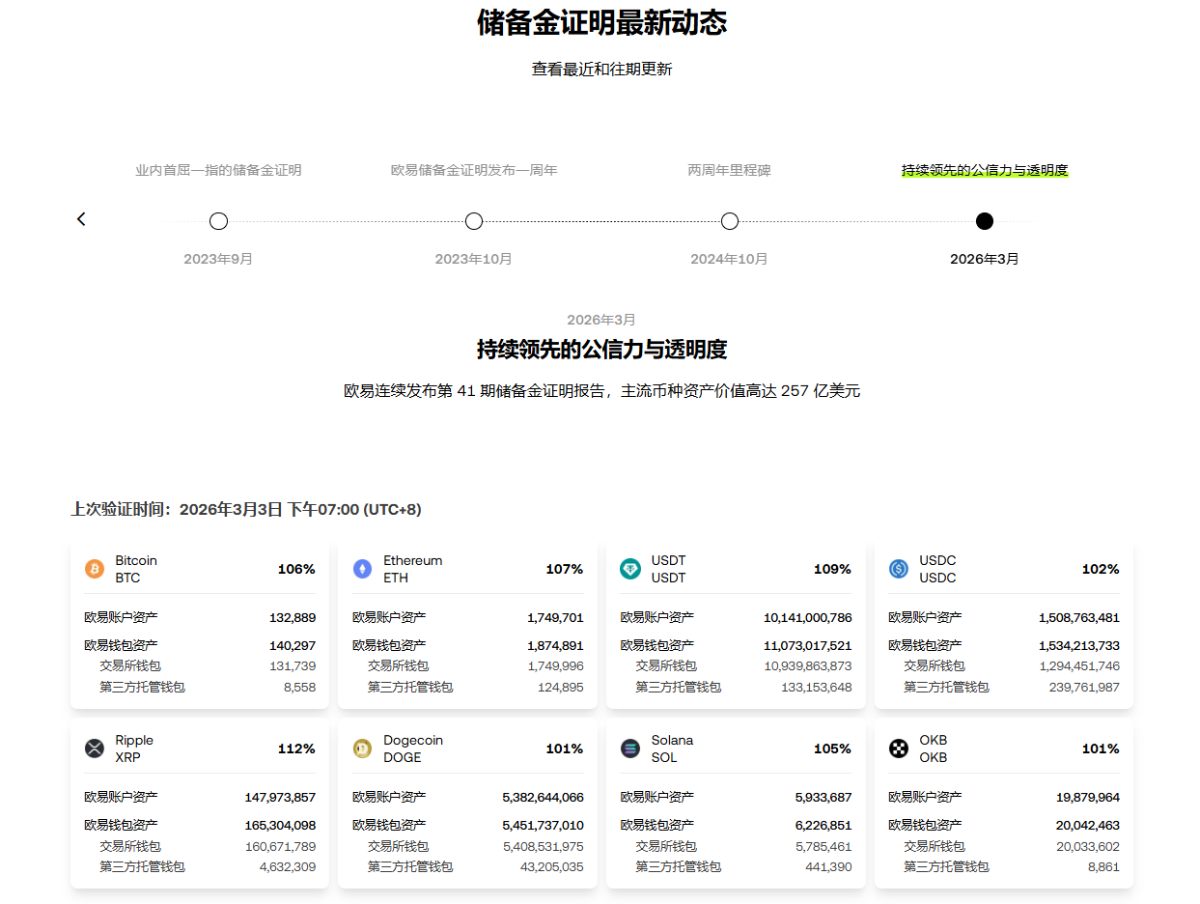Click the highlighted 持续领先的公信力与透明度 tab

985,170
